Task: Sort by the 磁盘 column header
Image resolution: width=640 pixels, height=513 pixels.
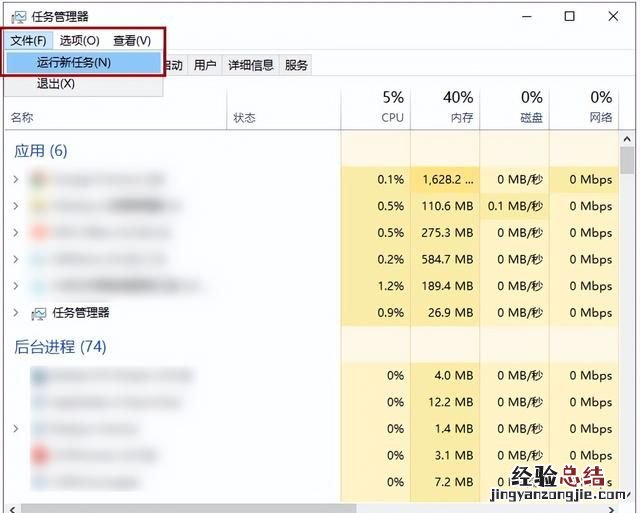Action: coord(531,107)
